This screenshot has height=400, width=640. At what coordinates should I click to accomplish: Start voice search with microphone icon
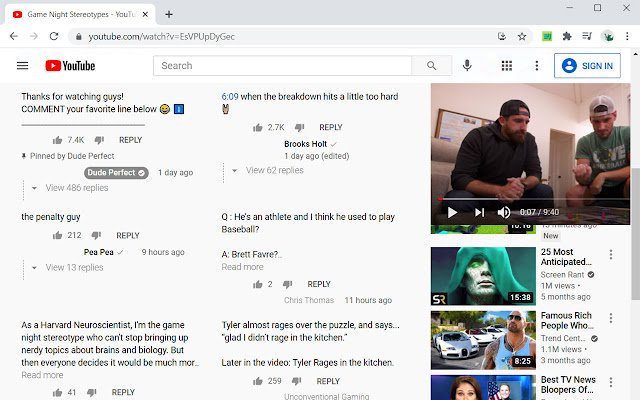pyautogui.click(x=467, y=65)
